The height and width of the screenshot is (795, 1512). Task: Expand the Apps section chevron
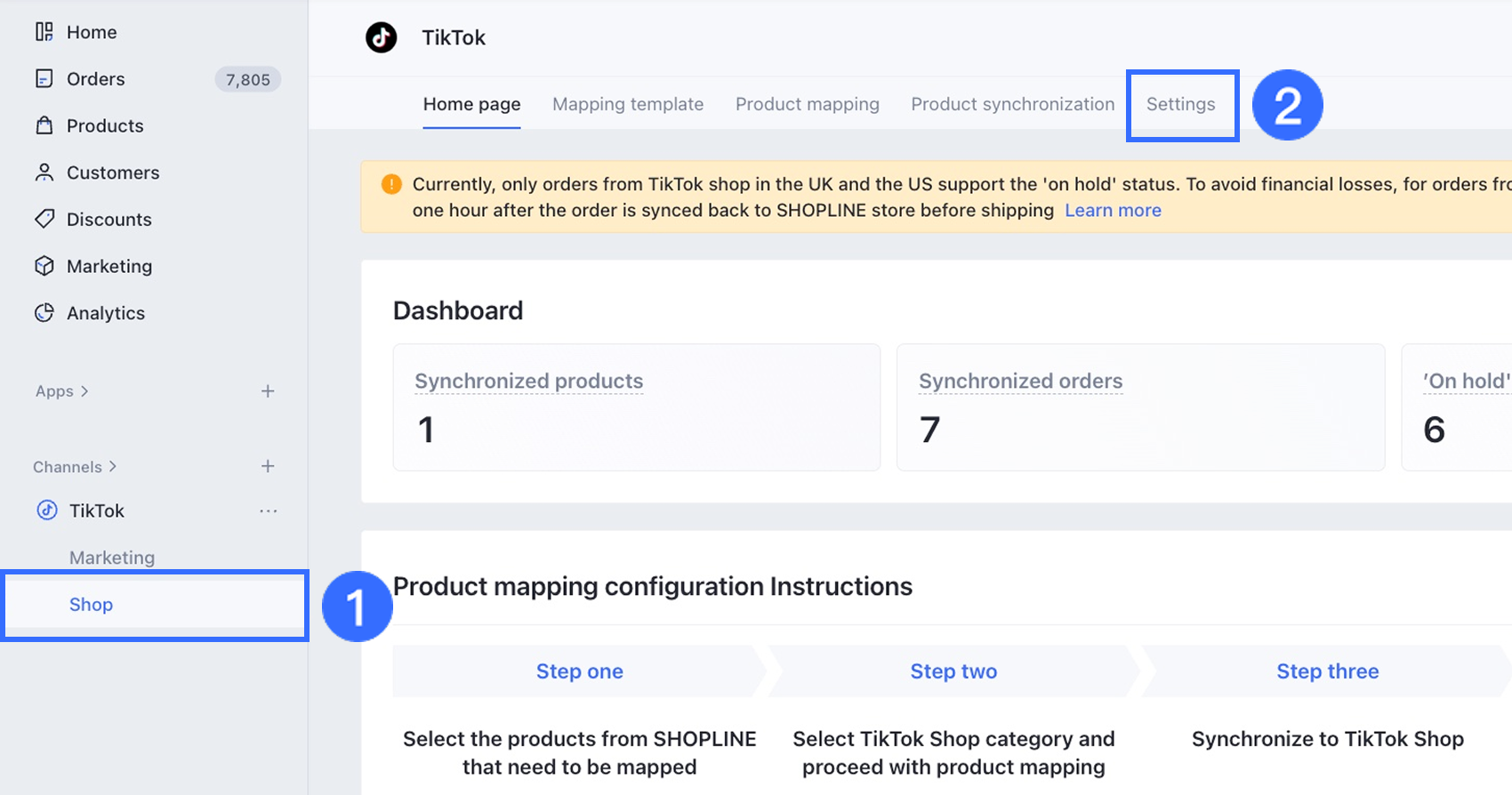tap(84, 391)
